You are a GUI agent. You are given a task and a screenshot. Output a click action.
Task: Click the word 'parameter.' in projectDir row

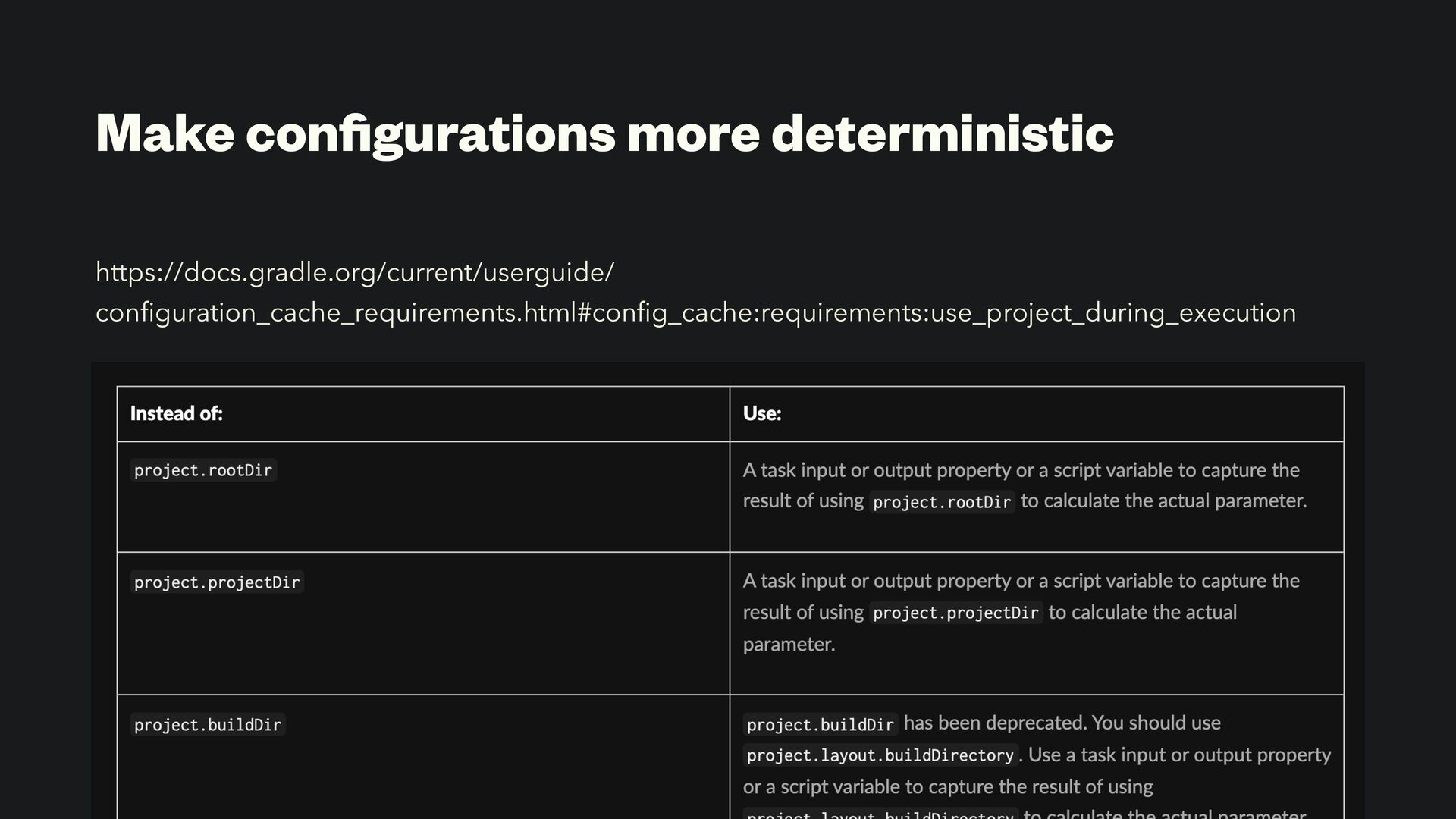pos(789,645)
